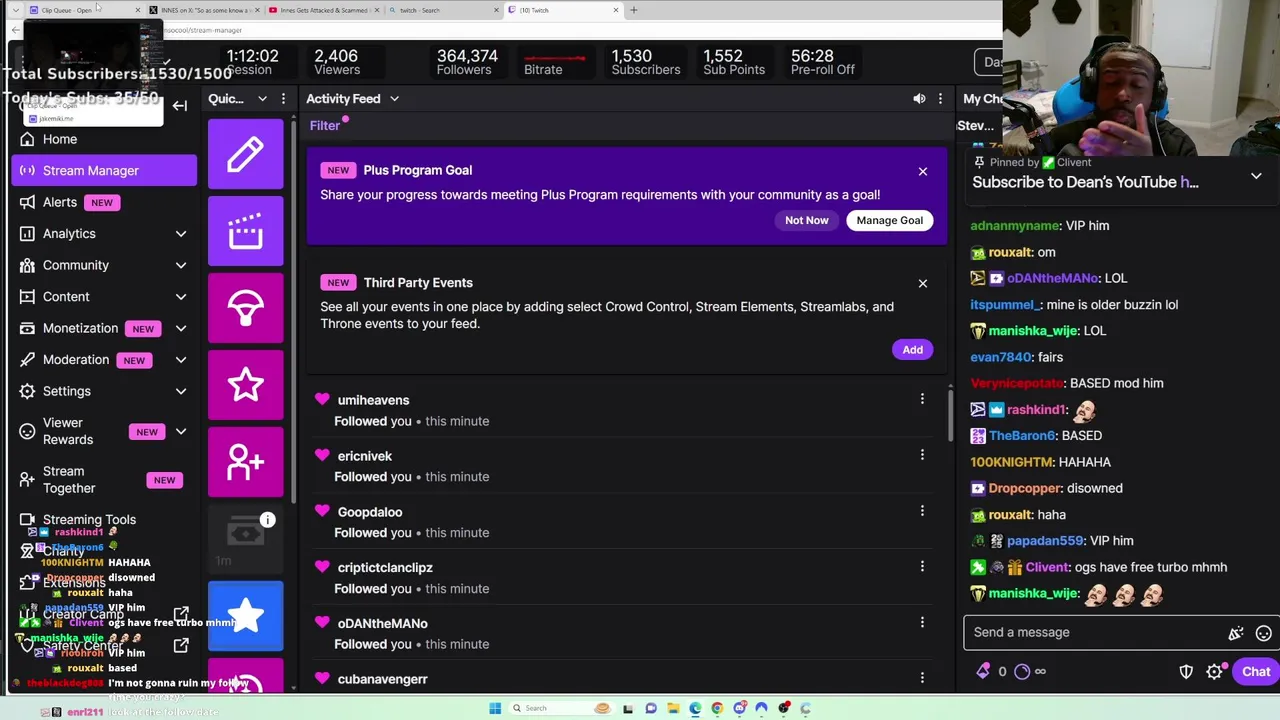Click the Manage Goal button
Image resolution: width=1280 pixels, height=720 pixels.
889,220
